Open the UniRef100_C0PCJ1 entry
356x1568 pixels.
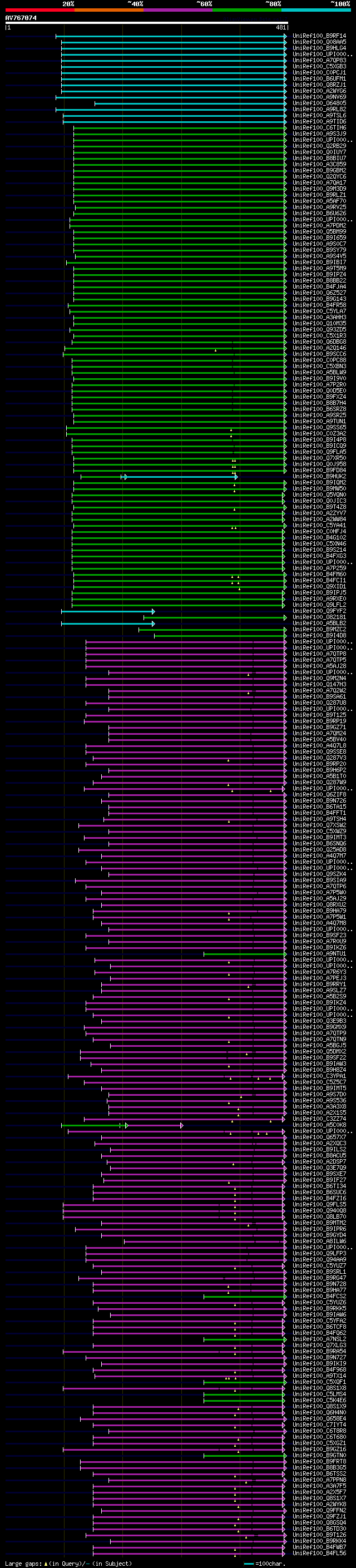pyautogui.click(x=319, y=72)
